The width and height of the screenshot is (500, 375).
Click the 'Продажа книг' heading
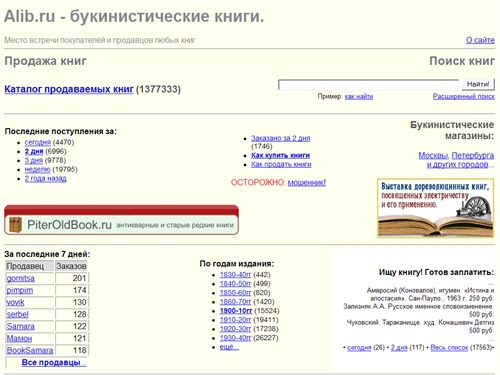[x=46, y=61]
